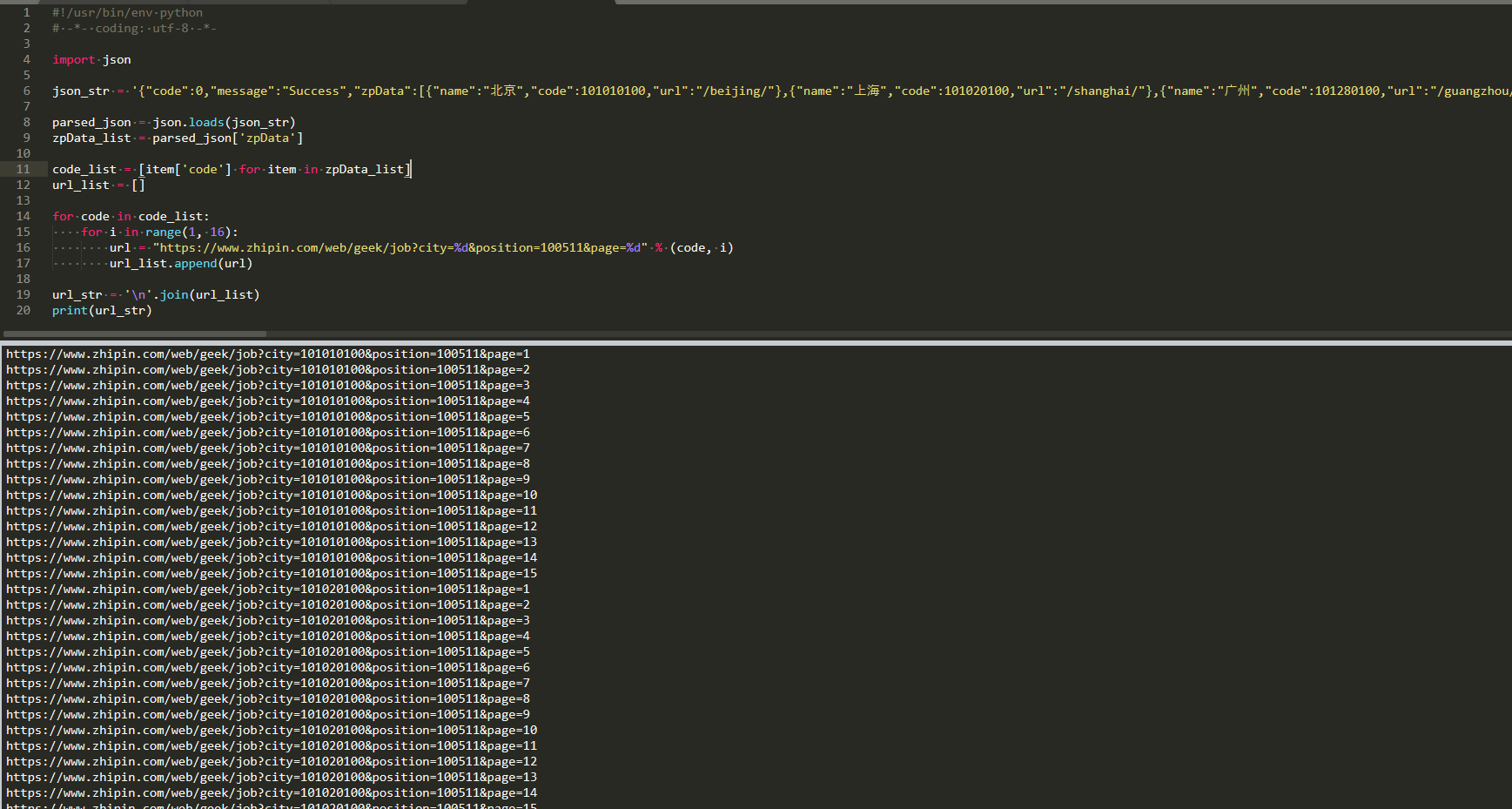Click output URL city=101010100 ending page=1

click(x=268, y=354)
